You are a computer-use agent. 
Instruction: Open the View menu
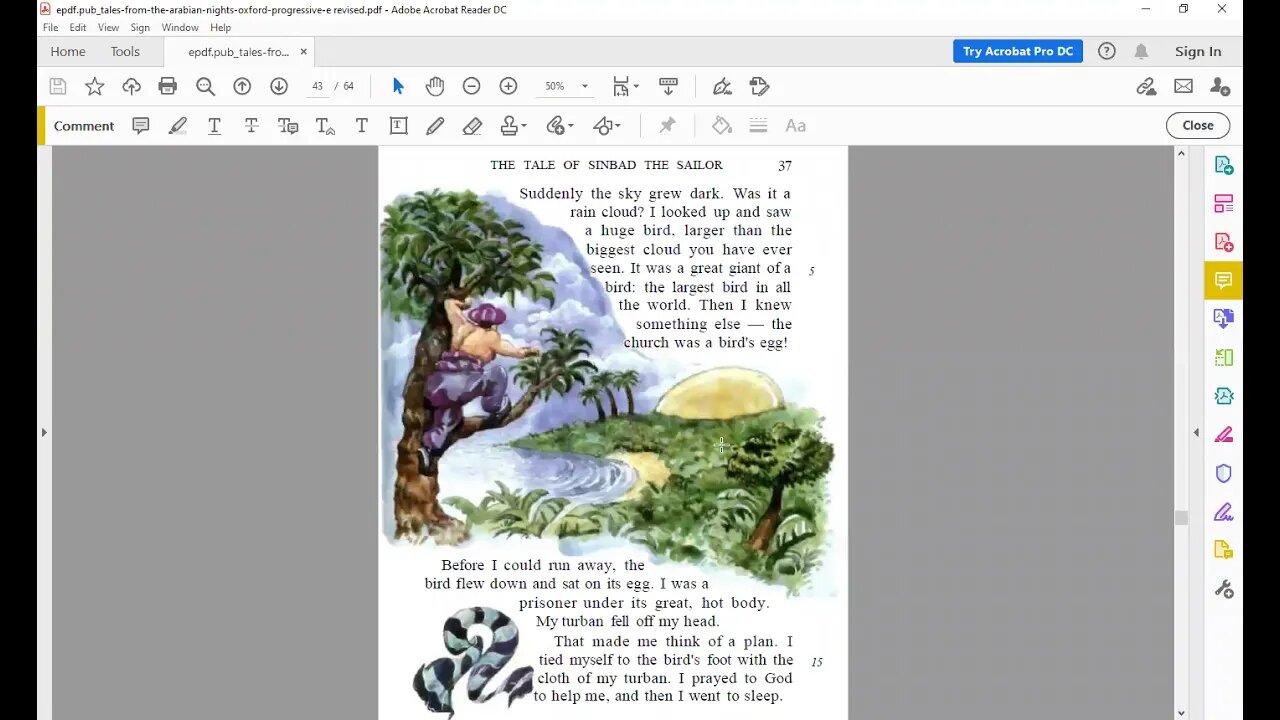coord(108,28)
